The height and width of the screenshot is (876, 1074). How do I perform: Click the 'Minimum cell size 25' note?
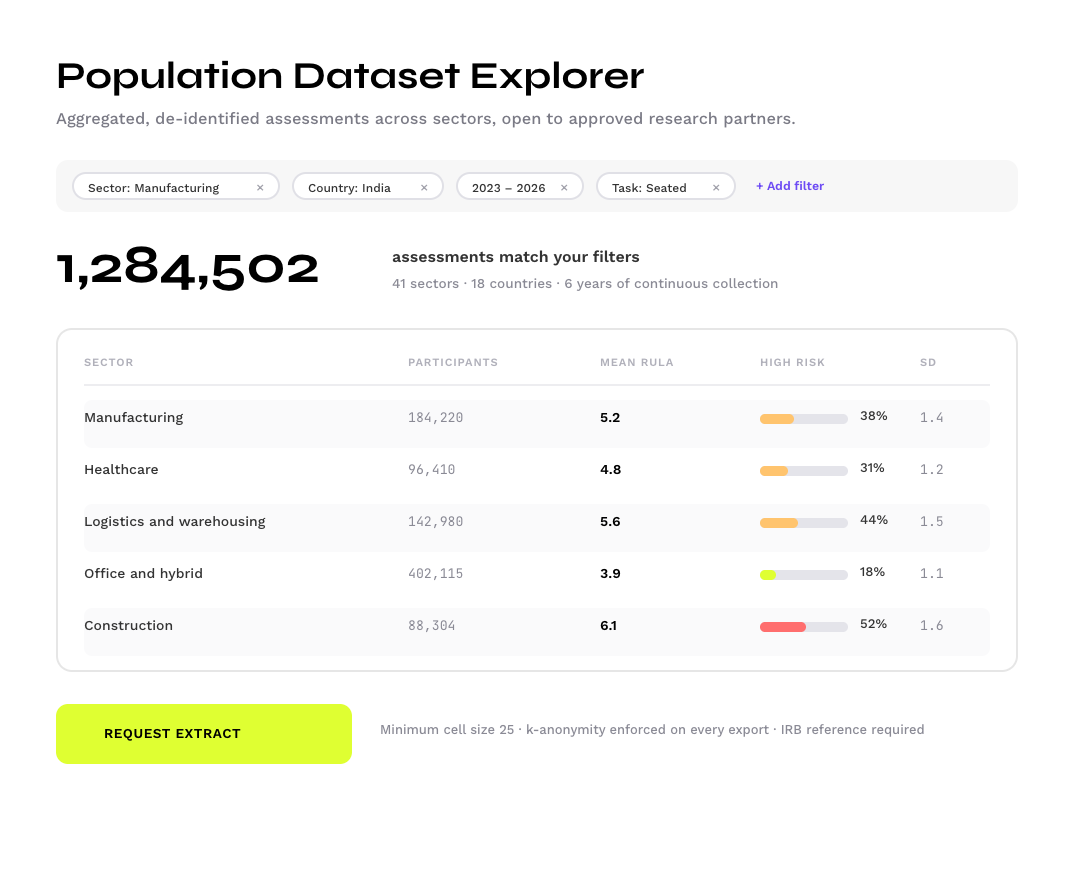(652, 729)
